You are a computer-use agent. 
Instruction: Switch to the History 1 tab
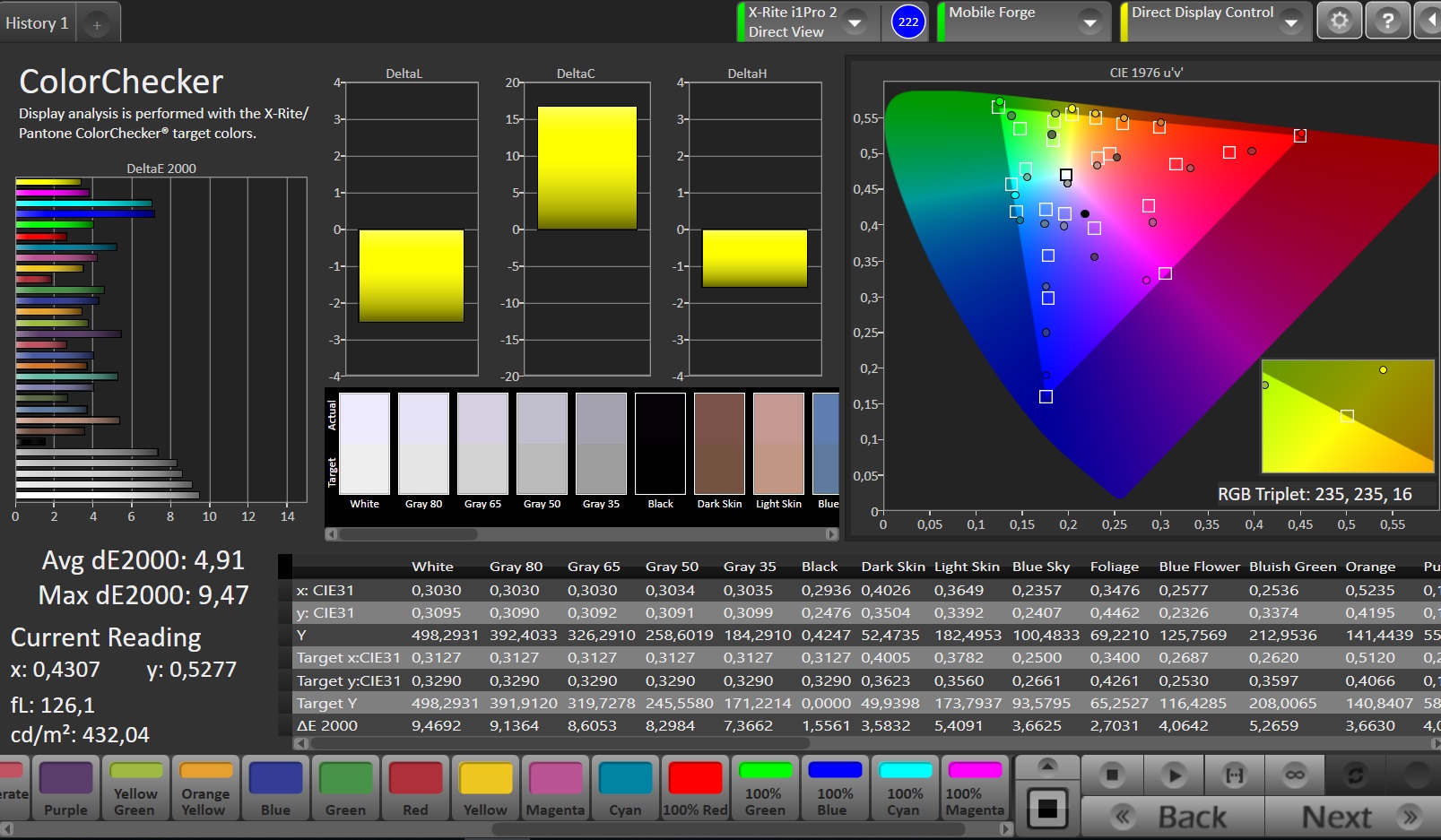point(37,23)
